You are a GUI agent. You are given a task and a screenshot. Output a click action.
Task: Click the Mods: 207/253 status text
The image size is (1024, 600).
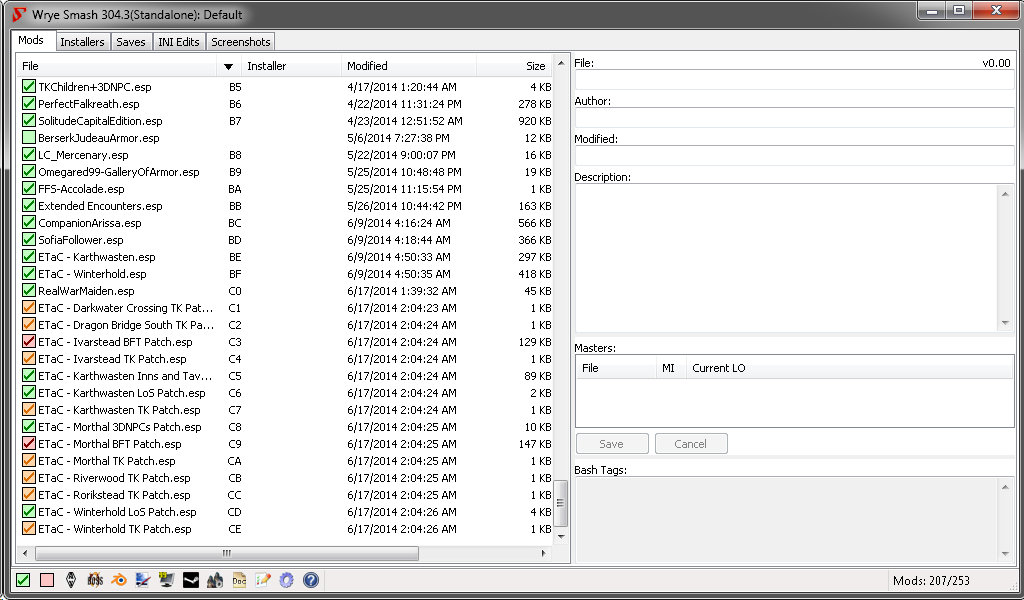pos(931,580)
